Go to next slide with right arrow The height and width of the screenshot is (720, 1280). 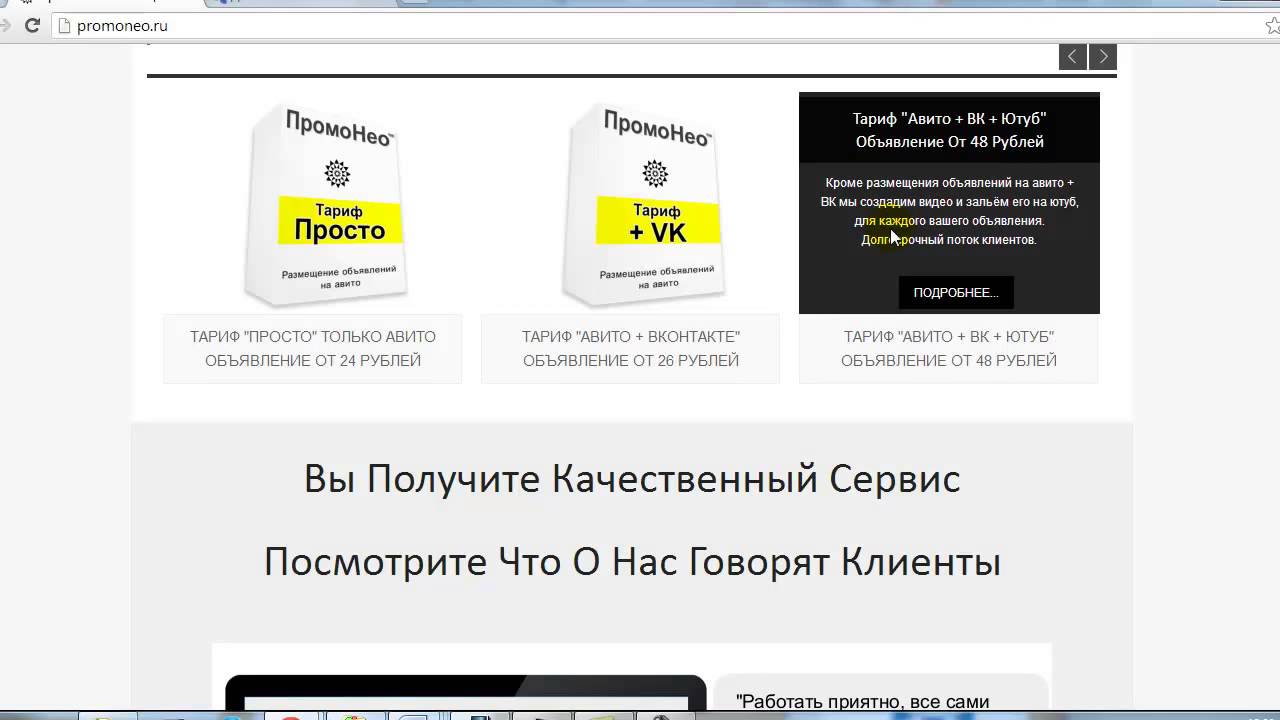(x=1103, y=57)
